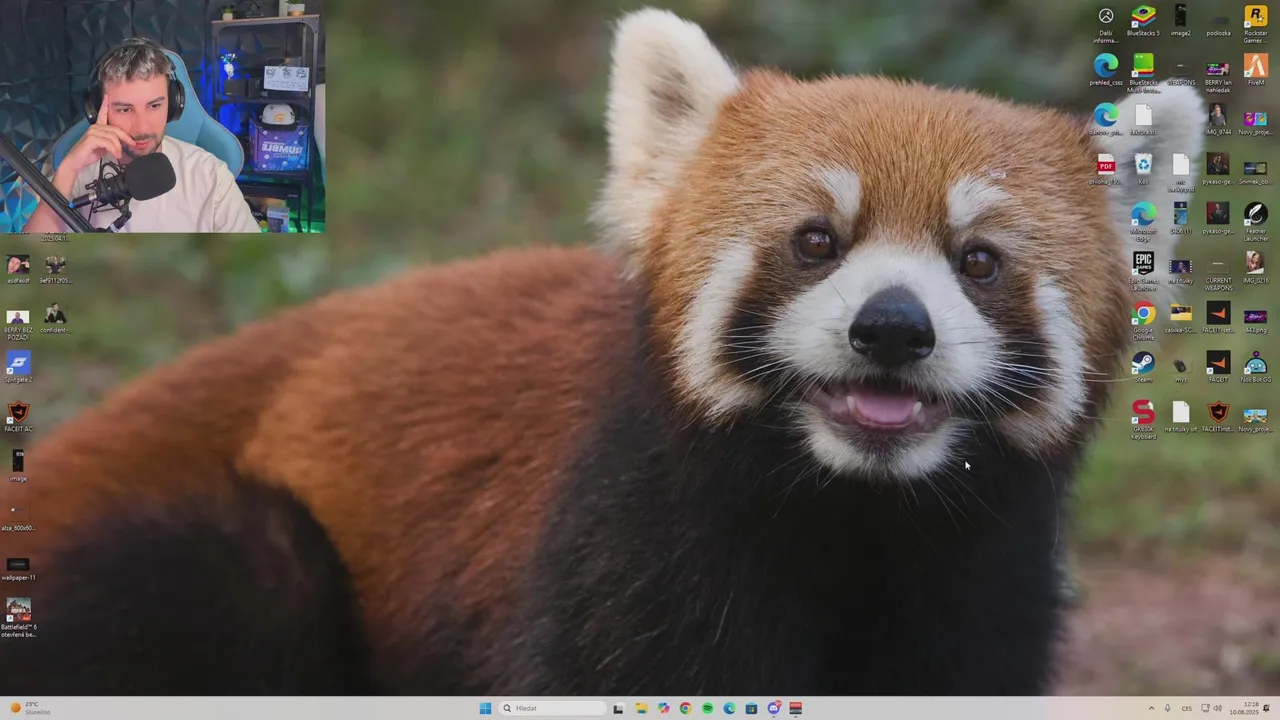The width and height of the screenshot is (1280, 720).
Task: Open the Recycle Bin (Koš)
Action: pyautogui.click(x=1143, y=168)
